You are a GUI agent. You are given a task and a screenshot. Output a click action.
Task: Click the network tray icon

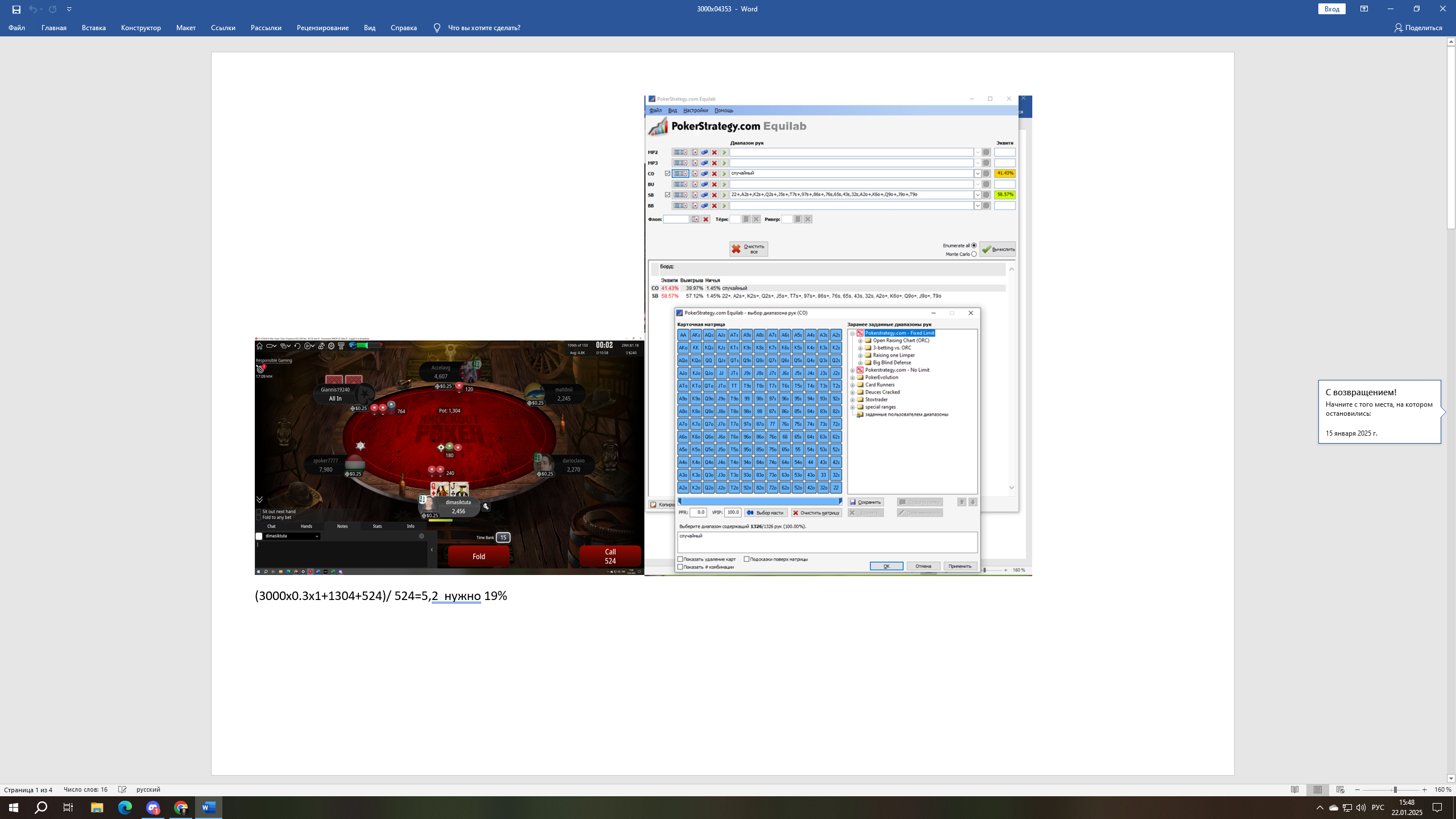[1347, 808]
